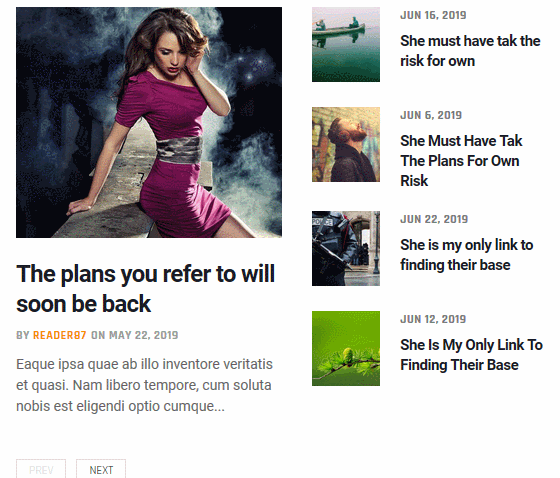Open the police officer thumbnail
The image size is (560, 478).
(x=346, y=248)
